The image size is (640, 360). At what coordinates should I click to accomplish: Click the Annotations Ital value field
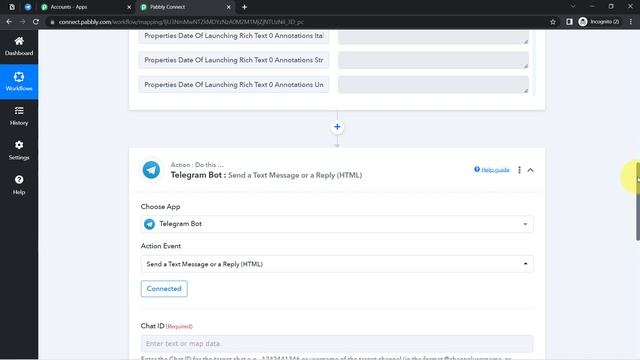(x=433, y=36)
